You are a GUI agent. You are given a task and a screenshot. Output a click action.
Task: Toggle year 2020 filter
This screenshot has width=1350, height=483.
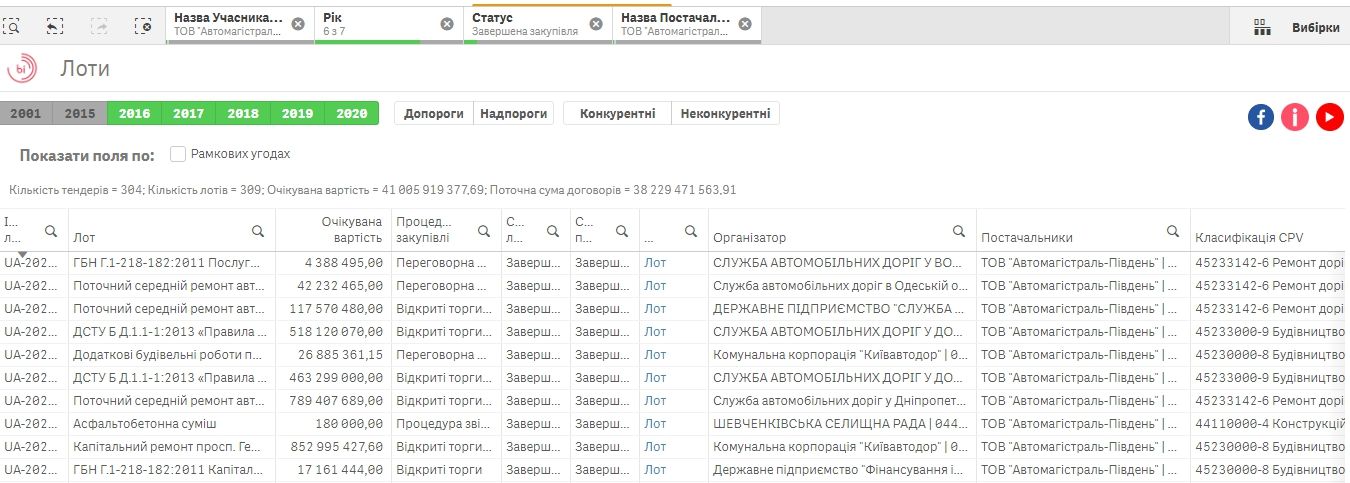tap(352, 114)
